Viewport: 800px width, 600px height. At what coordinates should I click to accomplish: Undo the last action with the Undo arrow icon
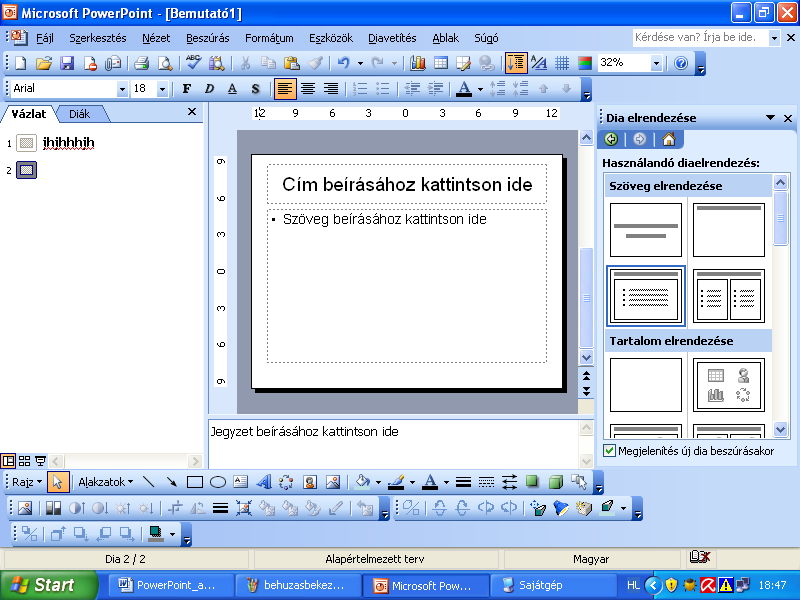(344, 63)
